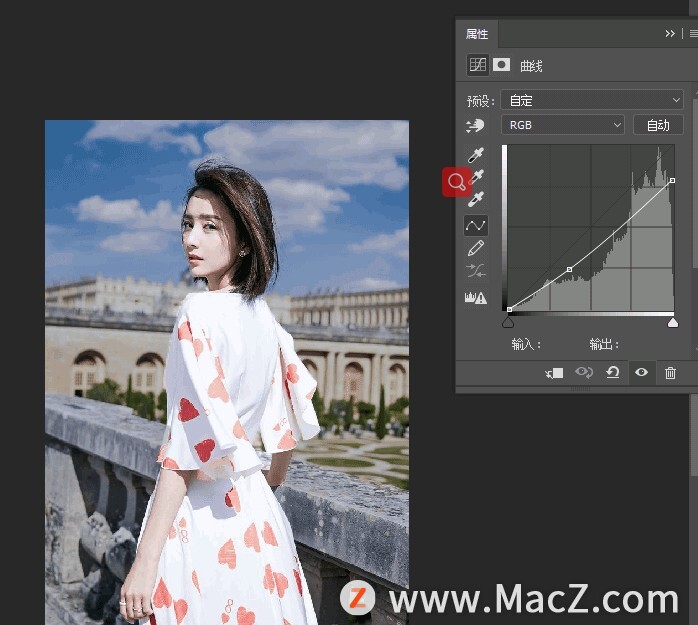This screenshot has height=625, width=698.
Task: Click the woman photo in the canvas
Action: click(227, 372)
